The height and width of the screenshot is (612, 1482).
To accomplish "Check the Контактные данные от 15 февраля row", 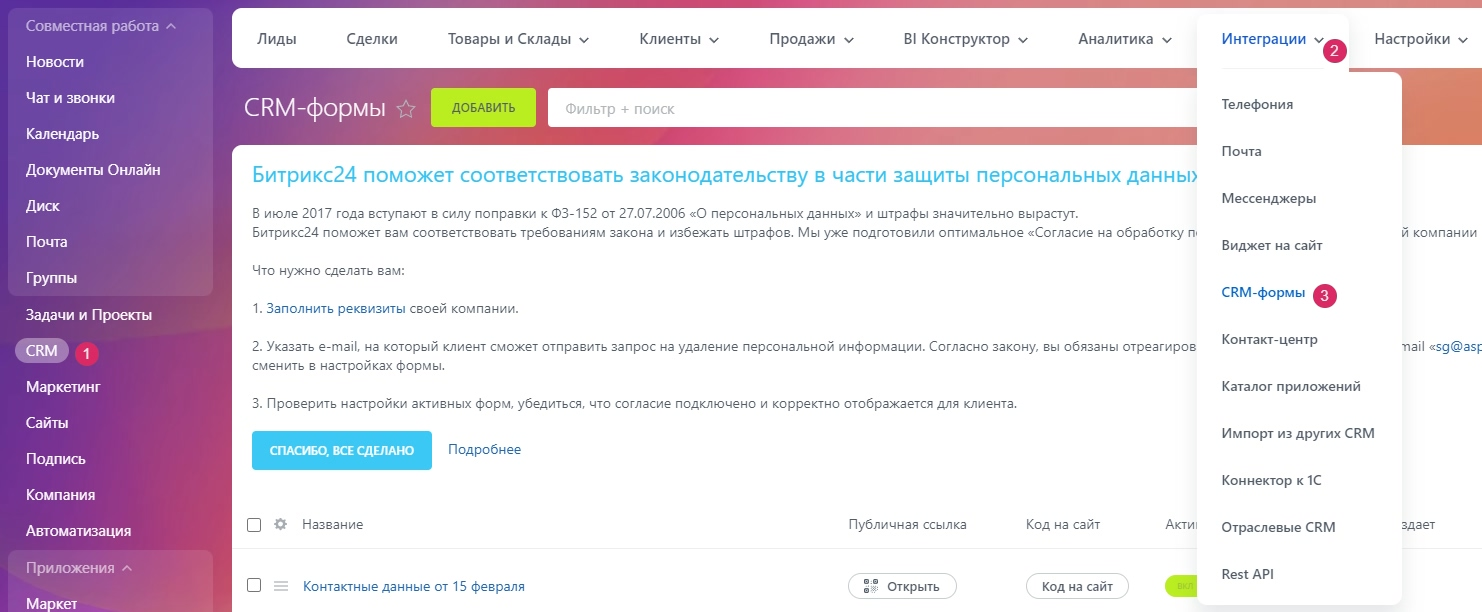I will coord(254,585).
